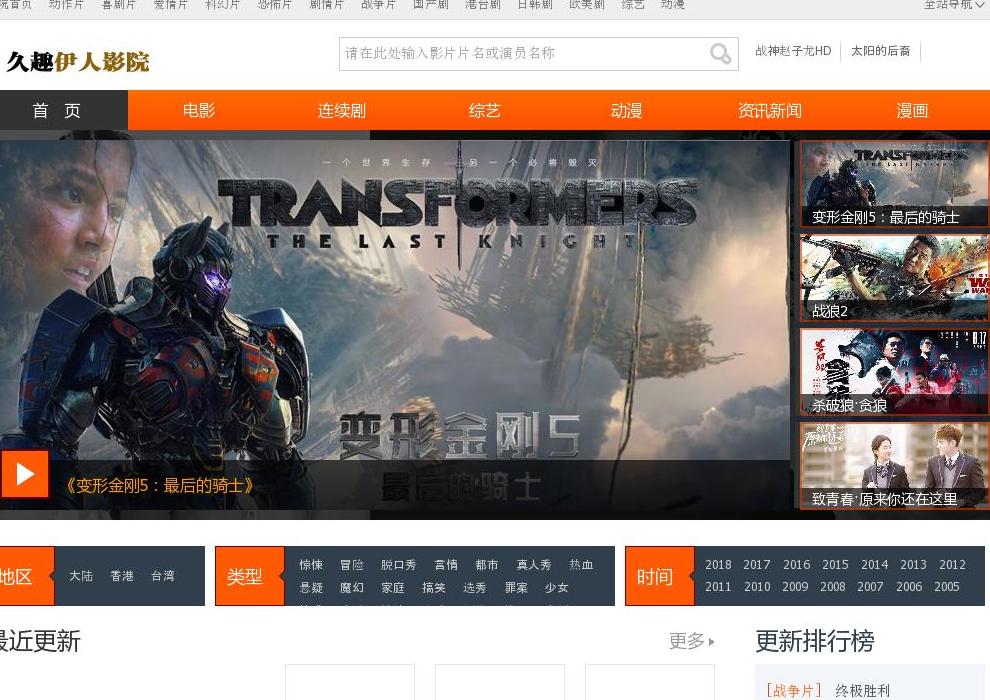Click the [战争片] ranking category tag

(794, 691)
